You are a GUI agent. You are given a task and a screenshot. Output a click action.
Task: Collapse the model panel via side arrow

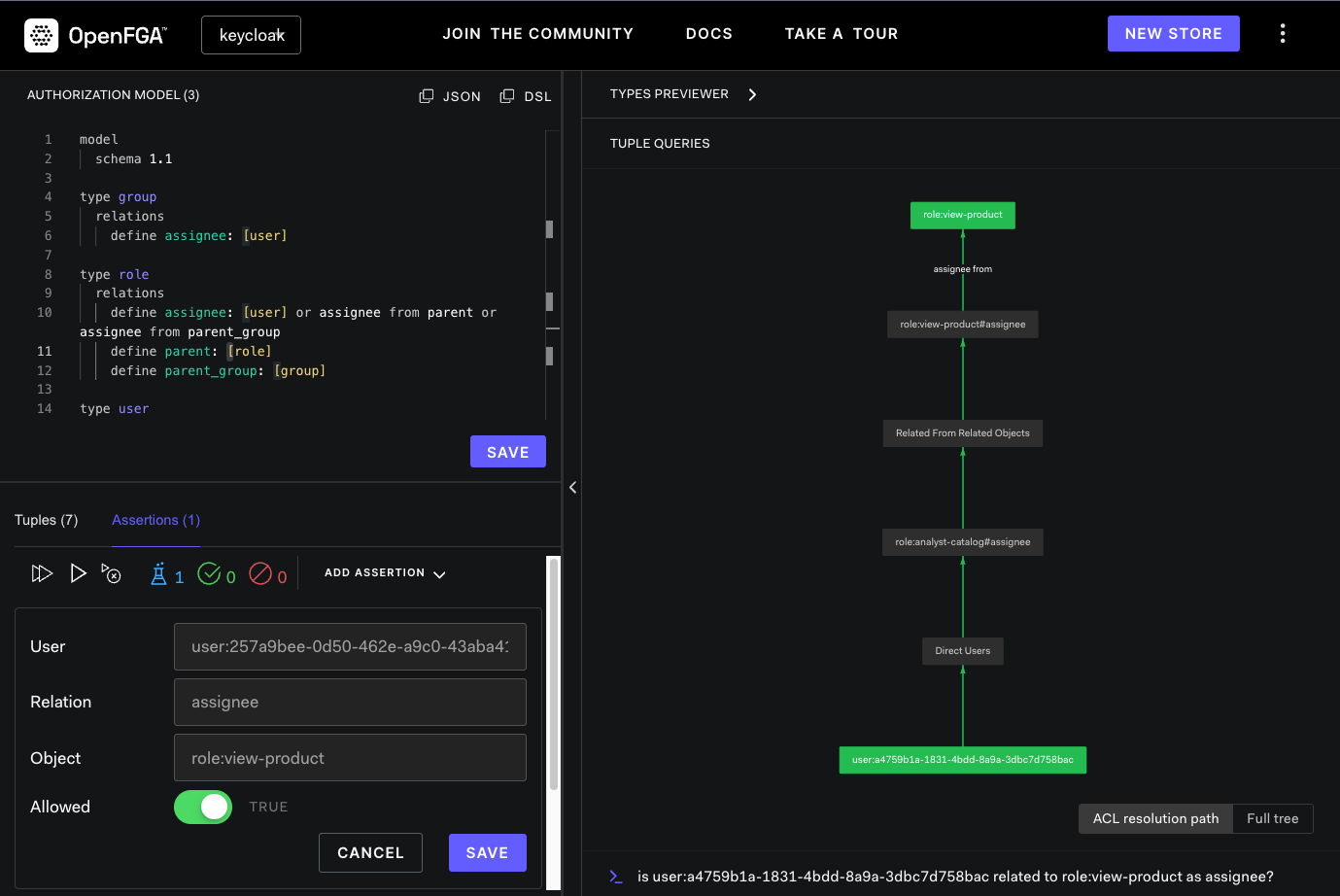[x=572, y=487]
